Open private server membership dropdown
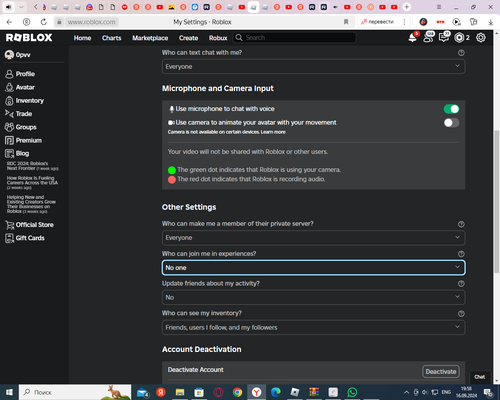The height and width of the screenshot is (400, 500). pyautogui.click(x=313, y=238)
